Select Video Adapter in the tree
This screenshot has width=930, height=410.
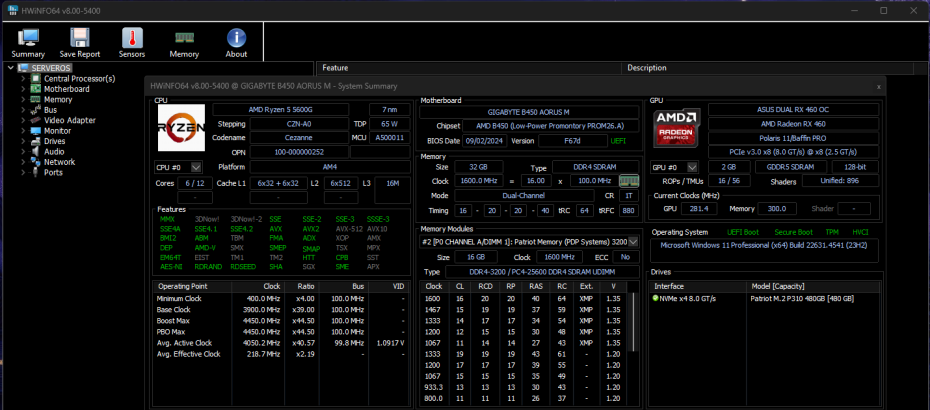pyautogui.click(x=69, y=120)
